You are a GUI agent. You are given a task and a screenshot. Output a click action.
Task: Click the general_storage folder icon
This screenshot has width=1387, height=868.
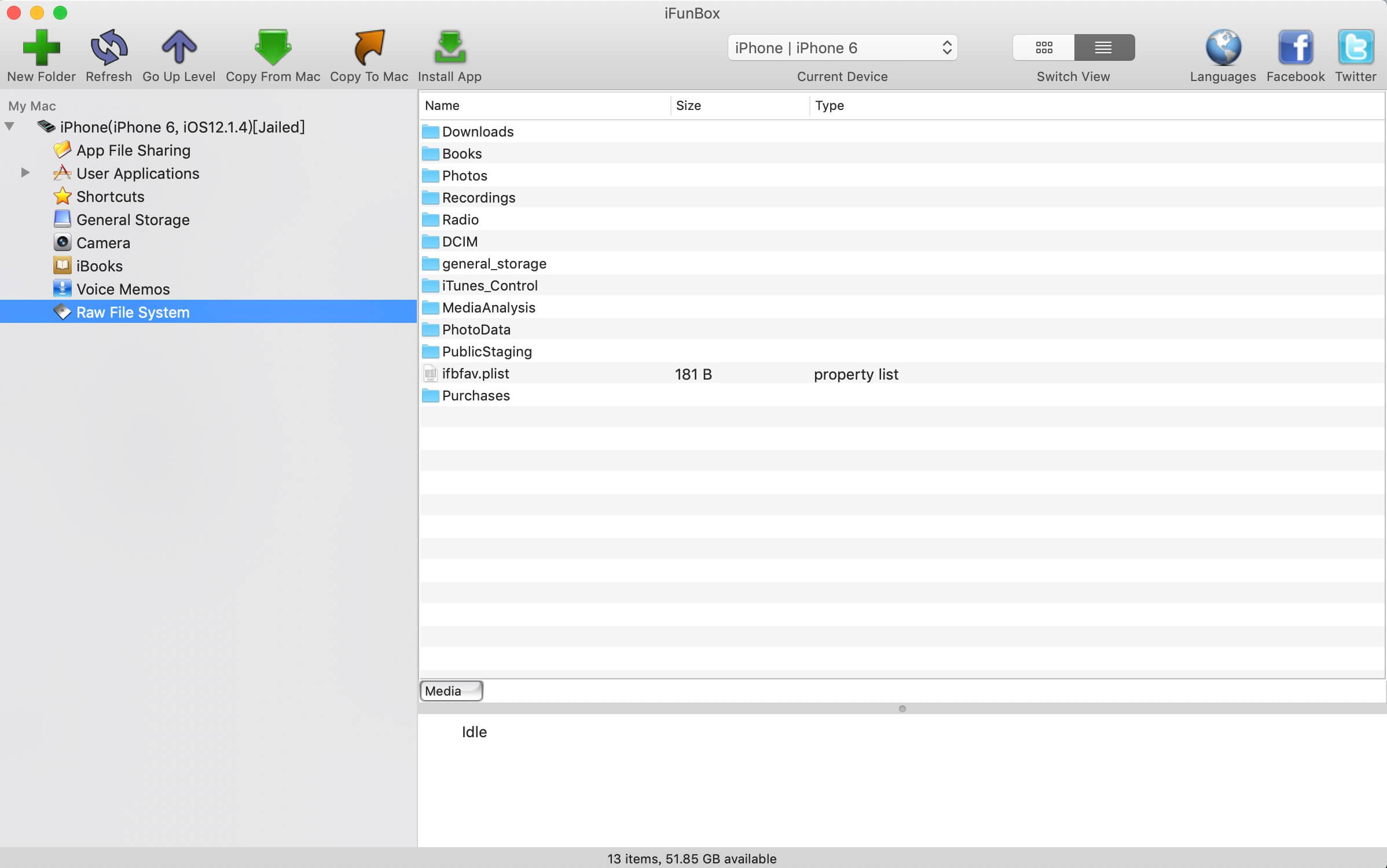[430, 263]
